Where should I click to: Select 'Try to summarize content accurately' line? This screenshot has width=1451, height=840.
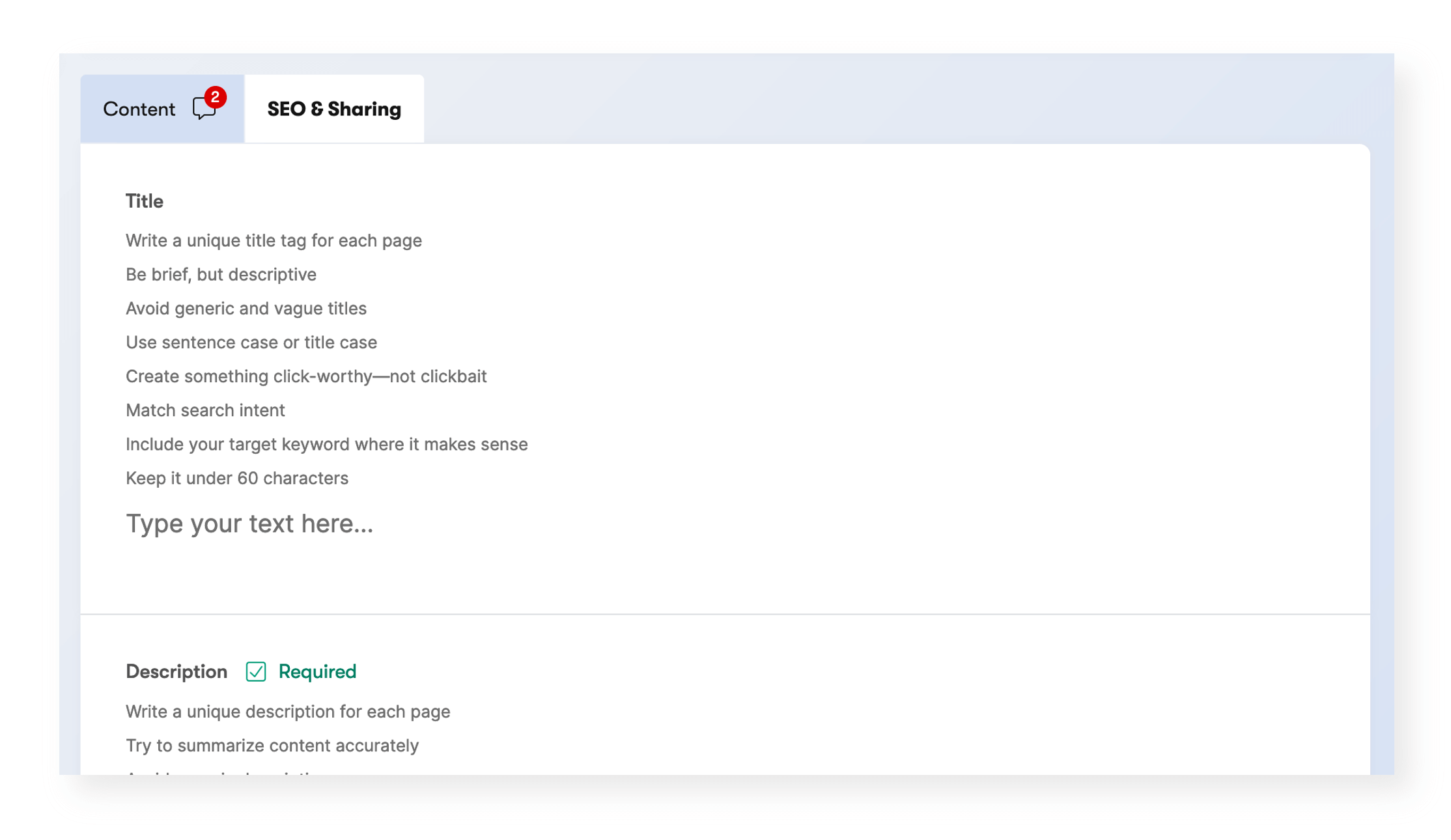272,745
